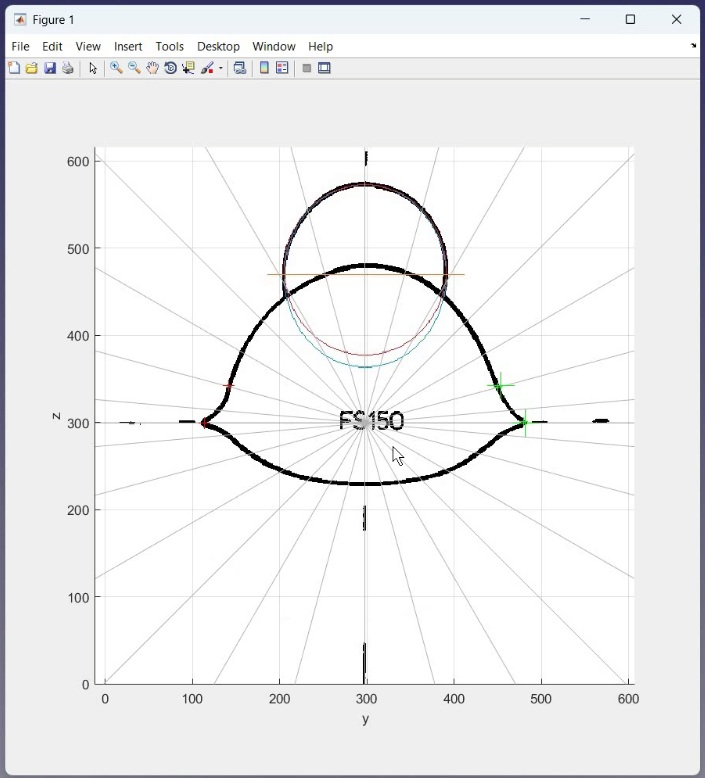
Task: Open the Desktop menu
Action: coord(218,46)
